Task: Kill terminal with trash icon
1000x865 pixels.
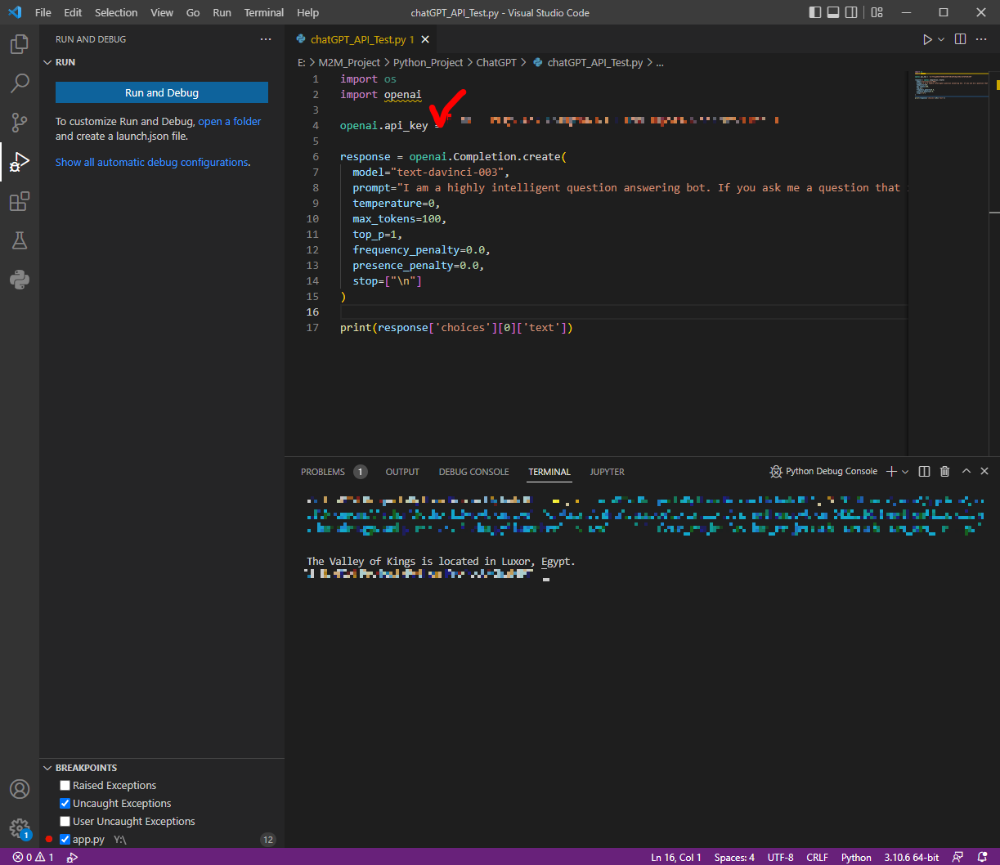Action: pos(945,471)
